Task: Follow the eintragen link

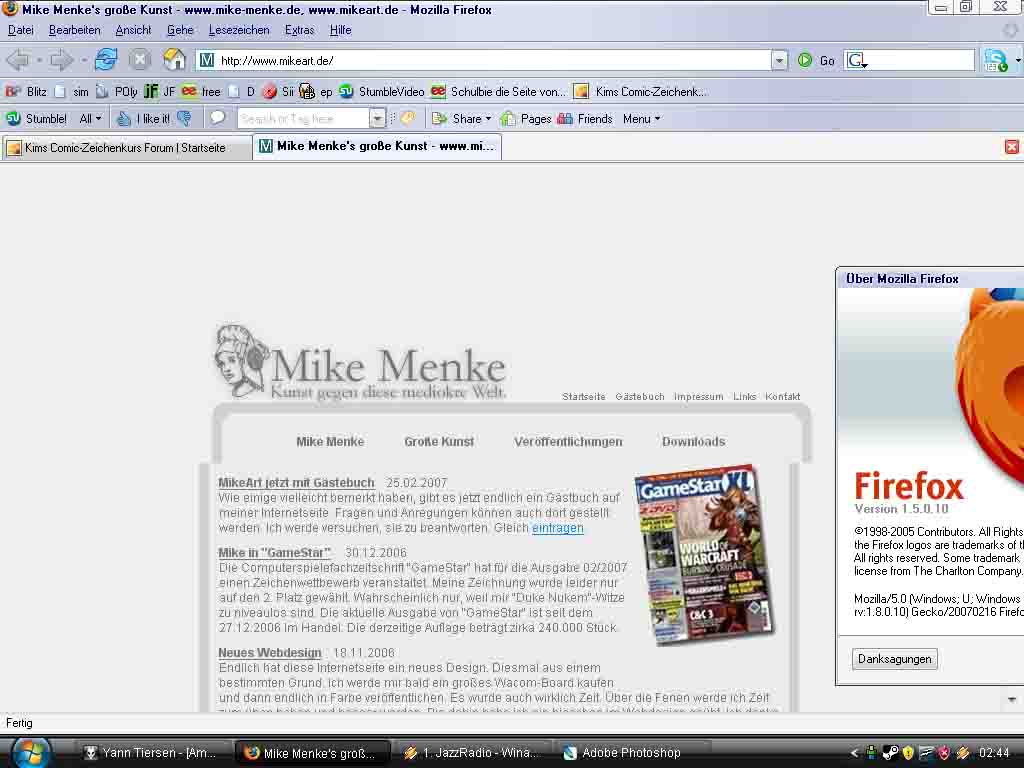Action: click(557, 528)
